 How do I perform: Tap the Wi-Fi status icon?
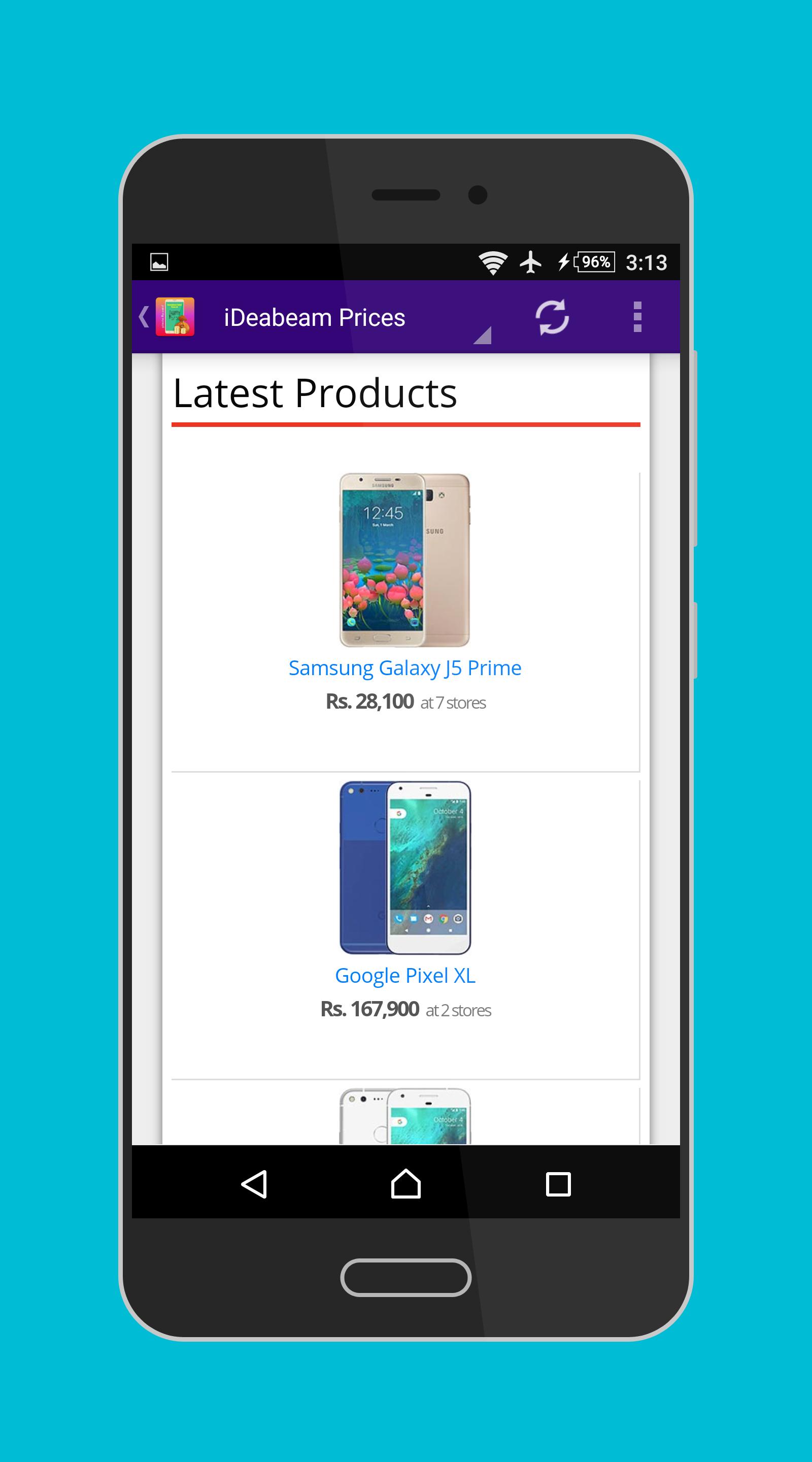[x=493, y=263]
